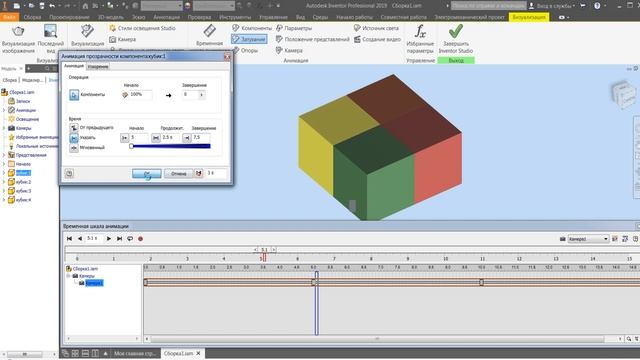Go to animation start on timeline
This screenshot has height=360, width=640.
tap(69, 239)
